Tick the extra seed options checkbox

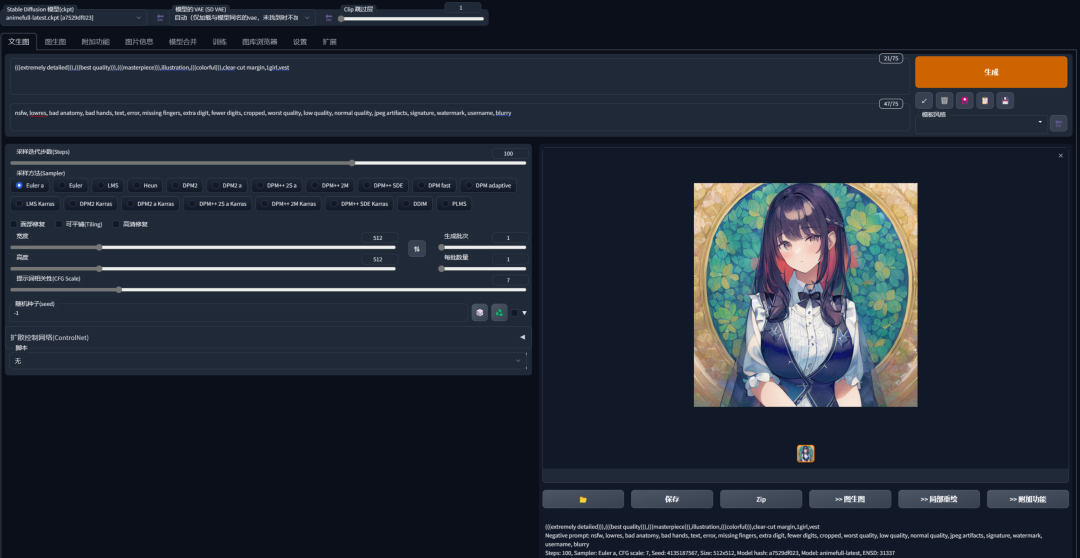tap(515, 313)
